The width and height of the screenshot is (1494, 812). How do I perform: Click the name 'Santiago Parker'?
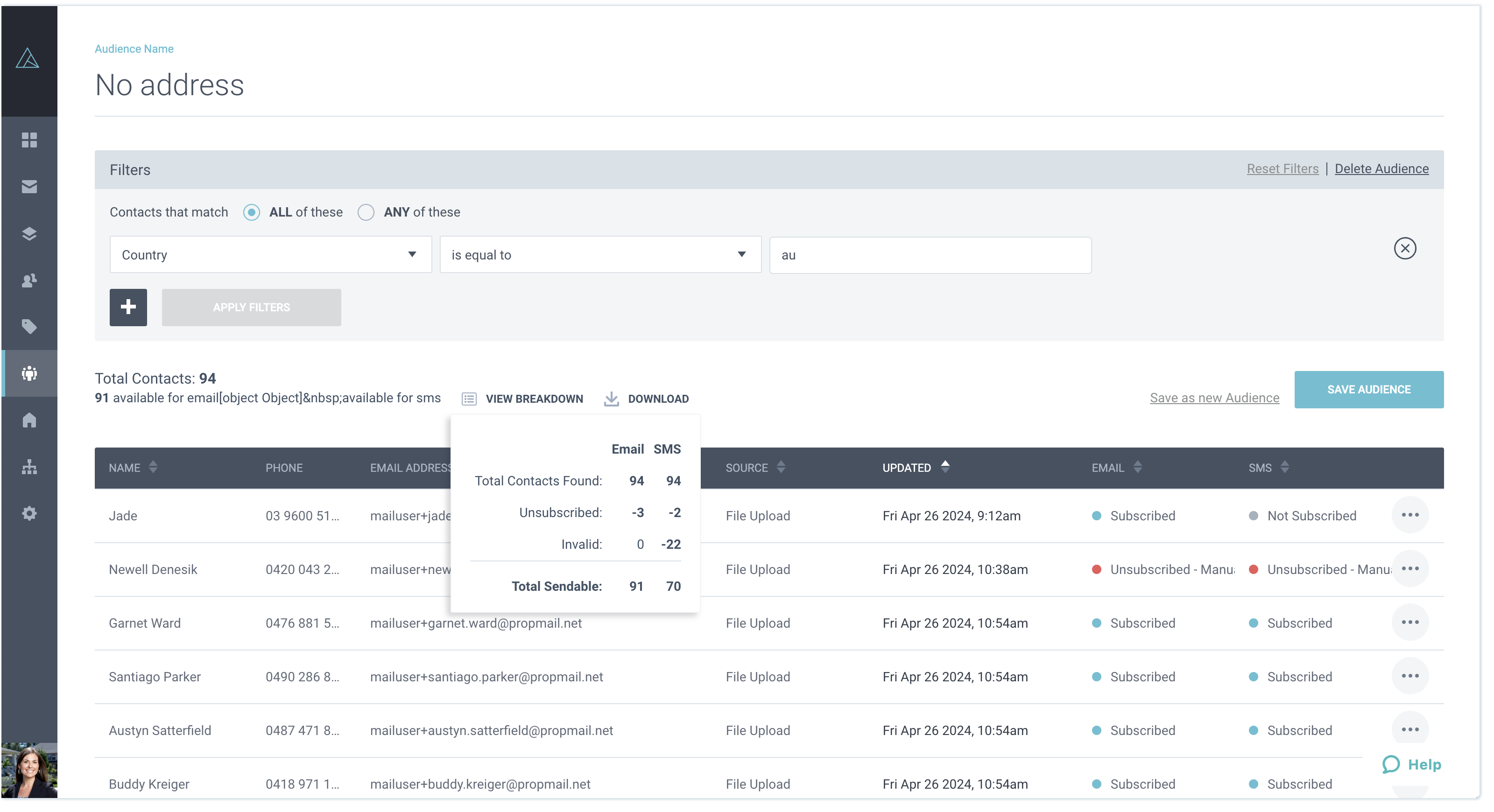point(155,677)
